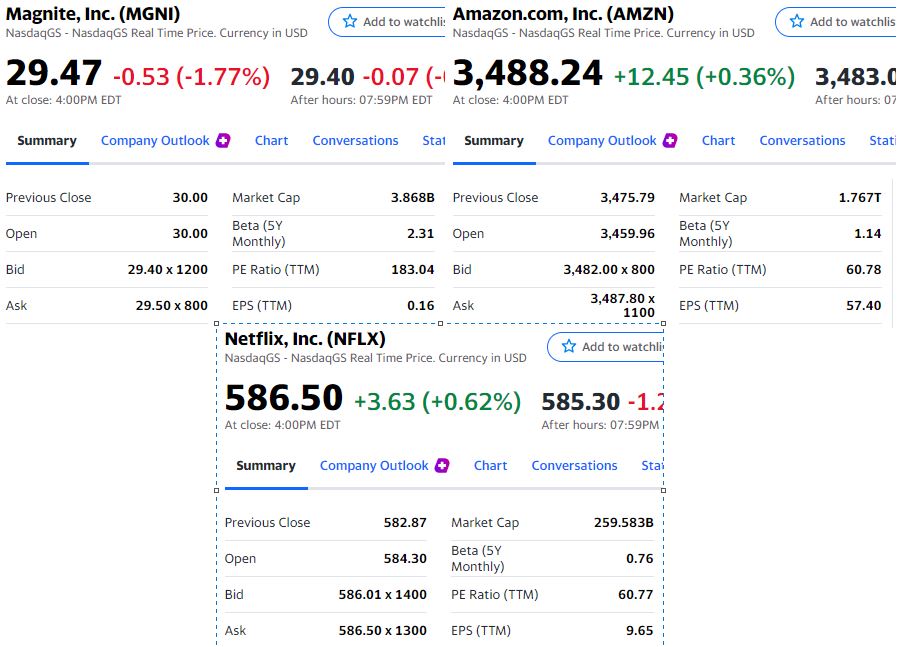Click Netflix's Bid value 586.01 x 1400
Viewport: 900px width, 647px height.
(x=383, y=594)
